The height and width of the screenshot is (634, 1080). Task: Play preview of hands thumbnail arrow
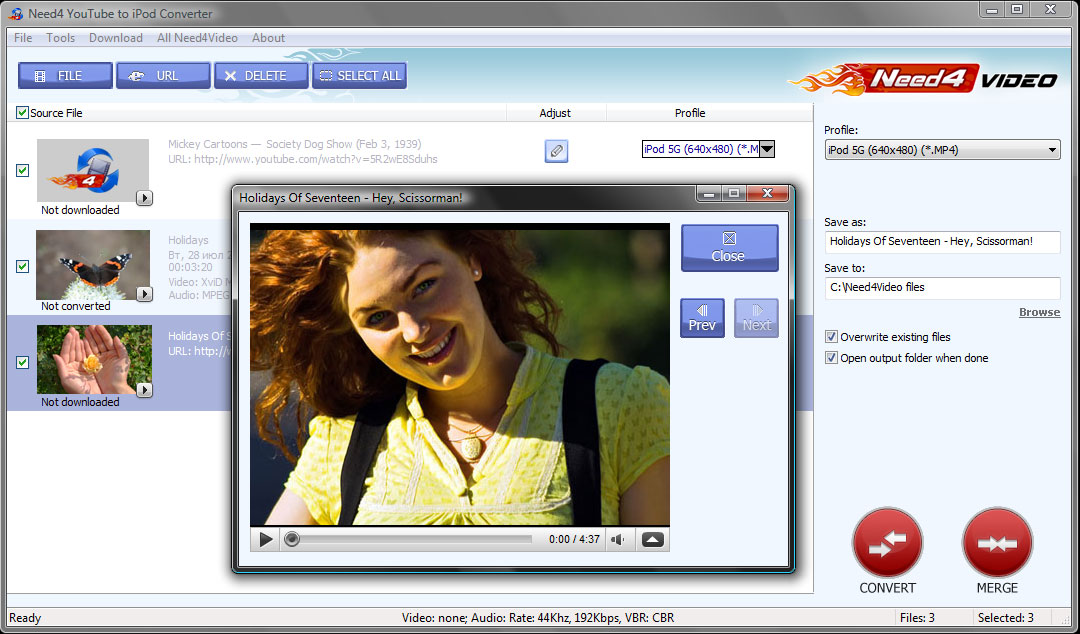144,390
